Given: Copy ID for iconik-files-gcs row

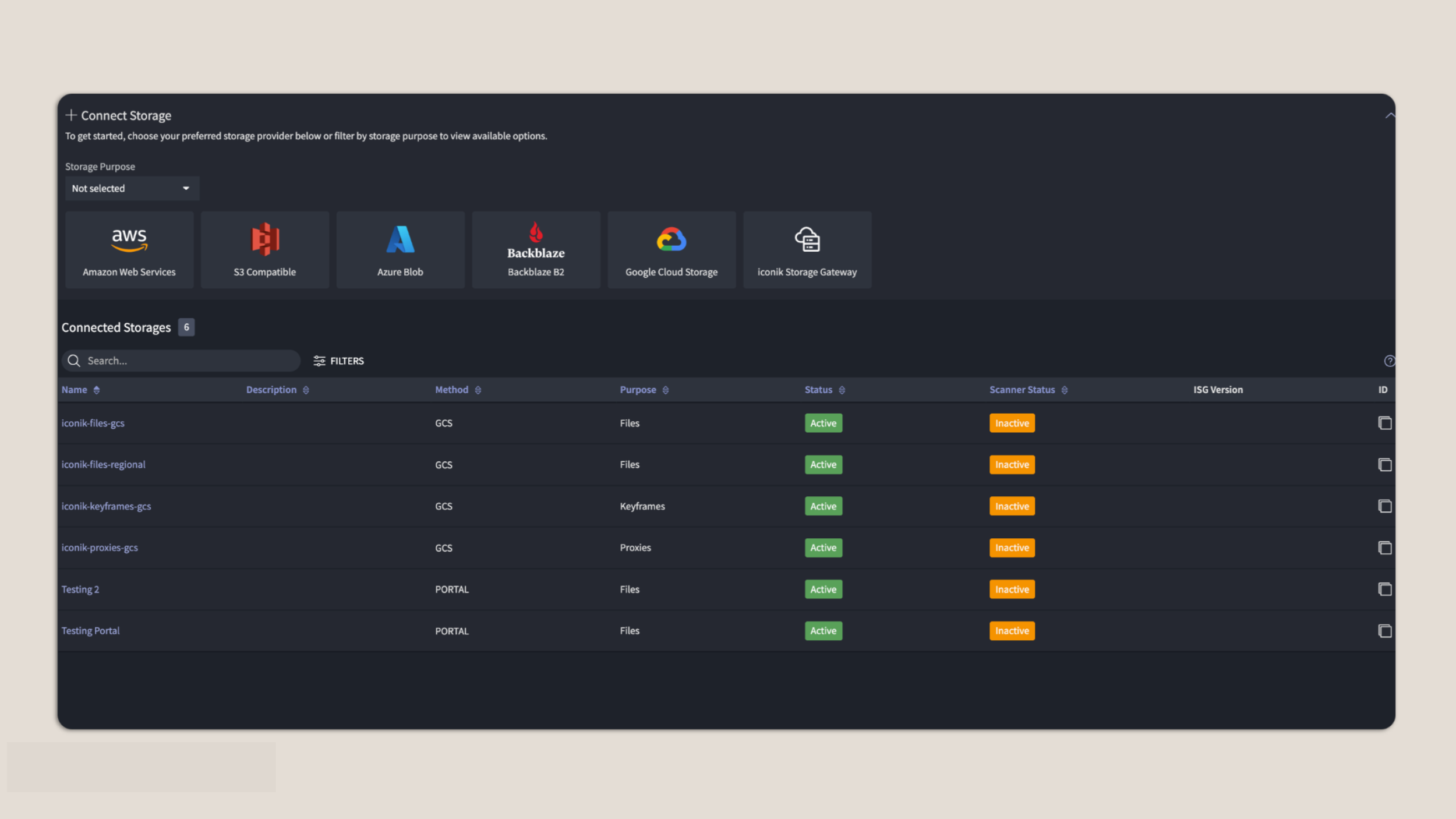Looking at the screenshot, I should [1384, 423].
